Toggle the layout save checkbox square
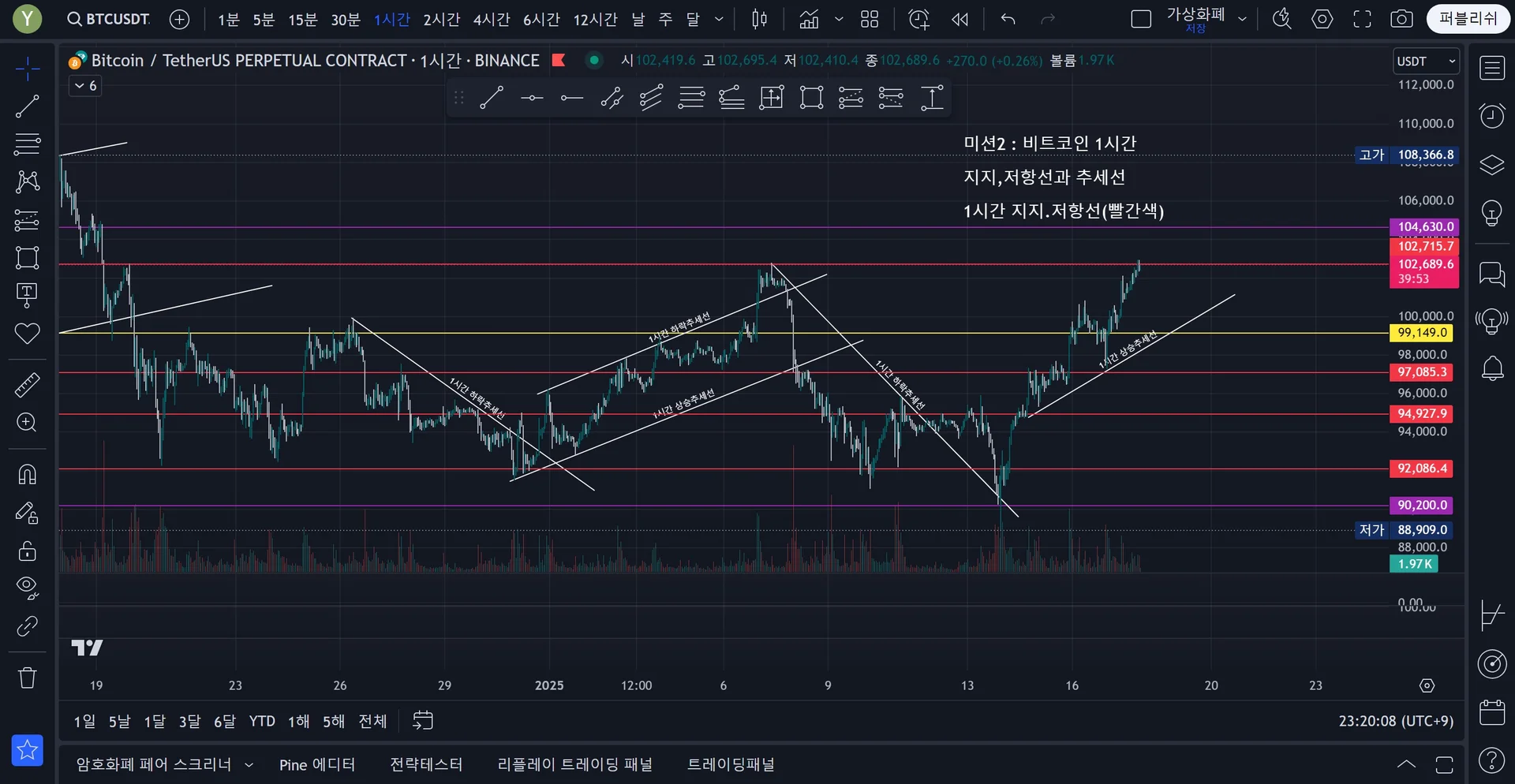 pyautogui.click(x=1141, y=19)
